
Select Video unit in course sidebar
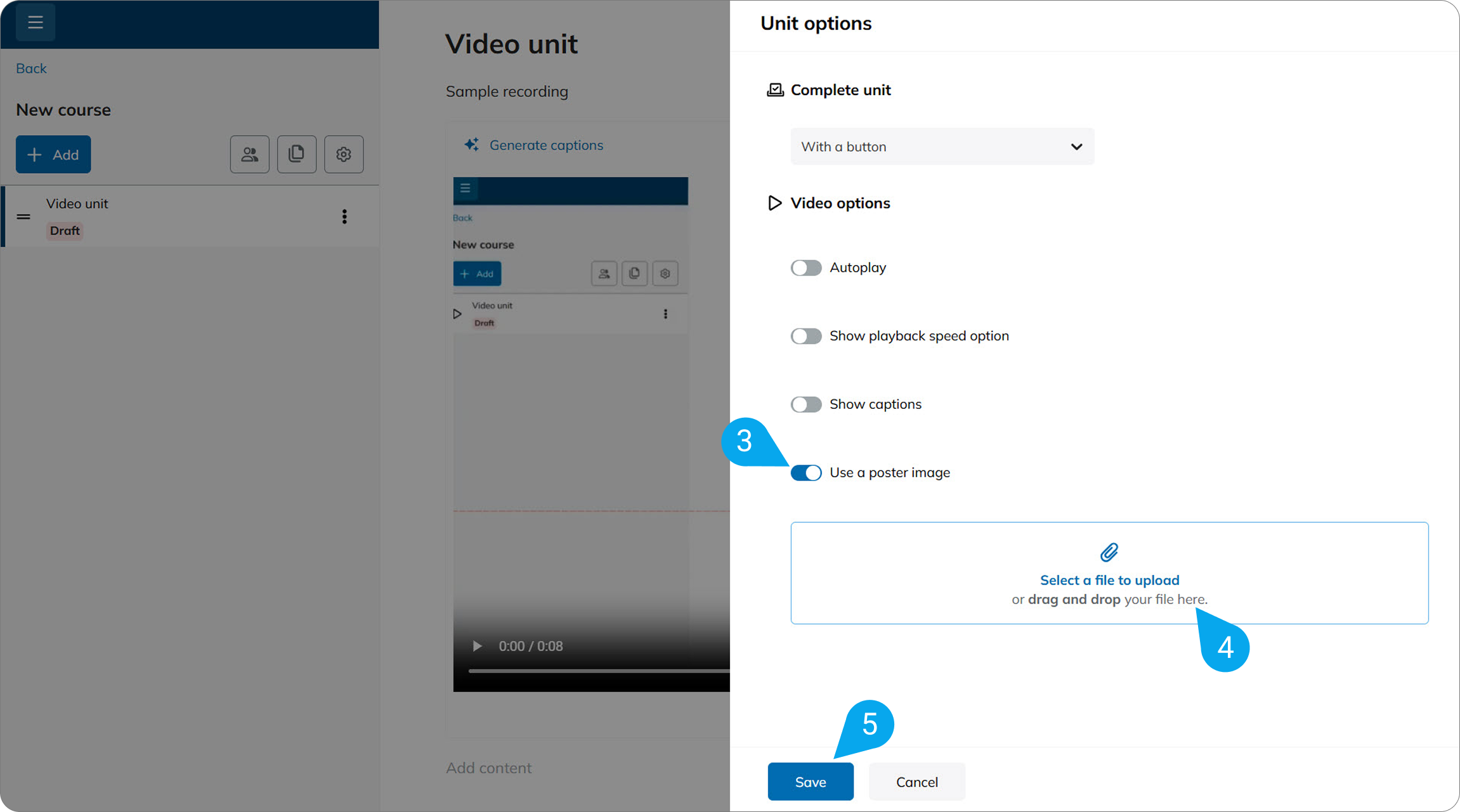tap(77, 204)
